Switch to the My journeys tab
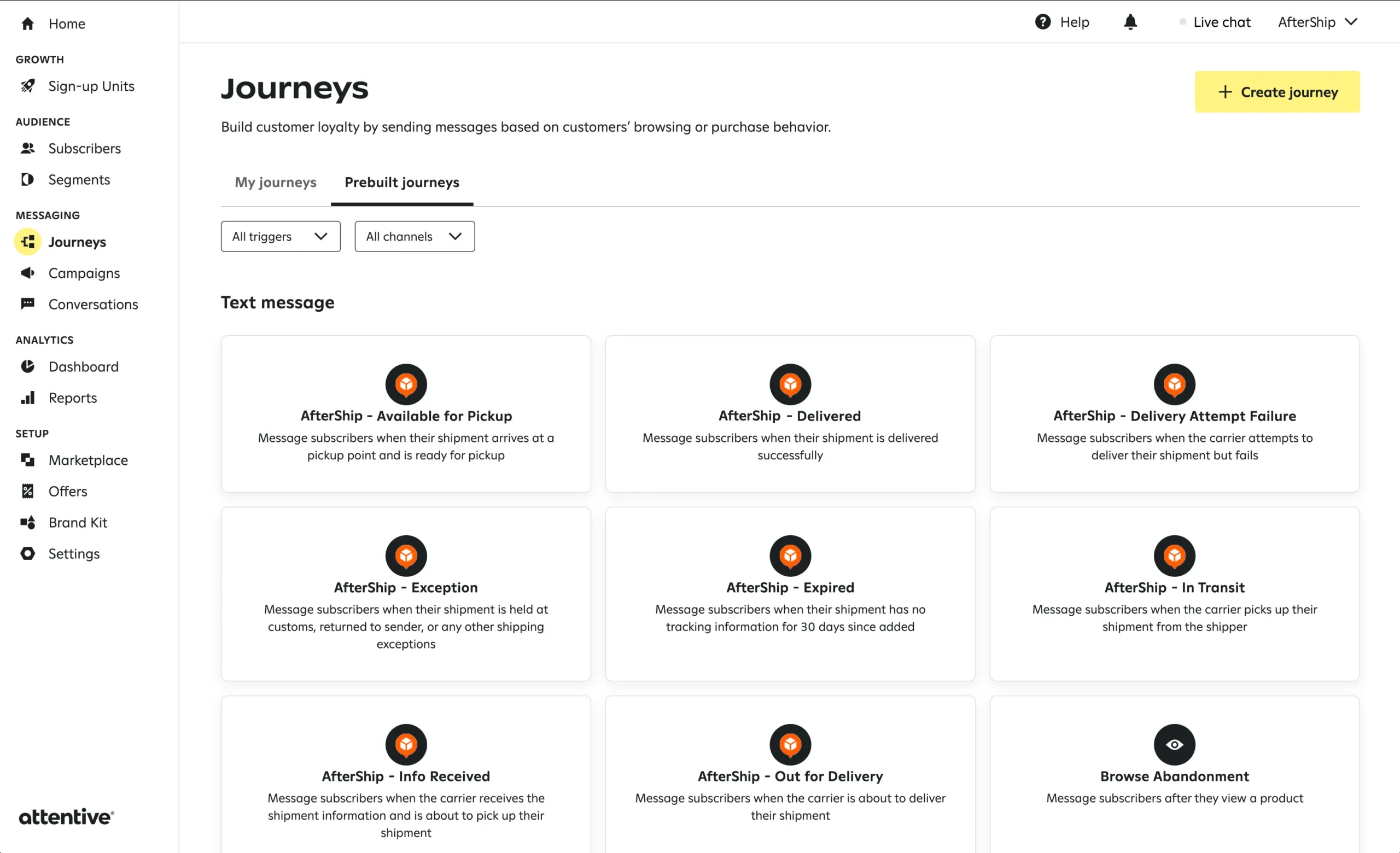Screen dimensions: 1400x853 click(x=276, y=182)
